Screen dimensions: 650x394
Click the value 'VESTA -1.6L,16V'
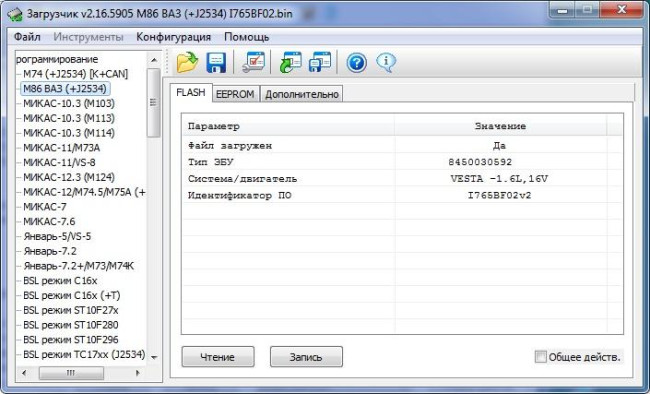(499, 179)
